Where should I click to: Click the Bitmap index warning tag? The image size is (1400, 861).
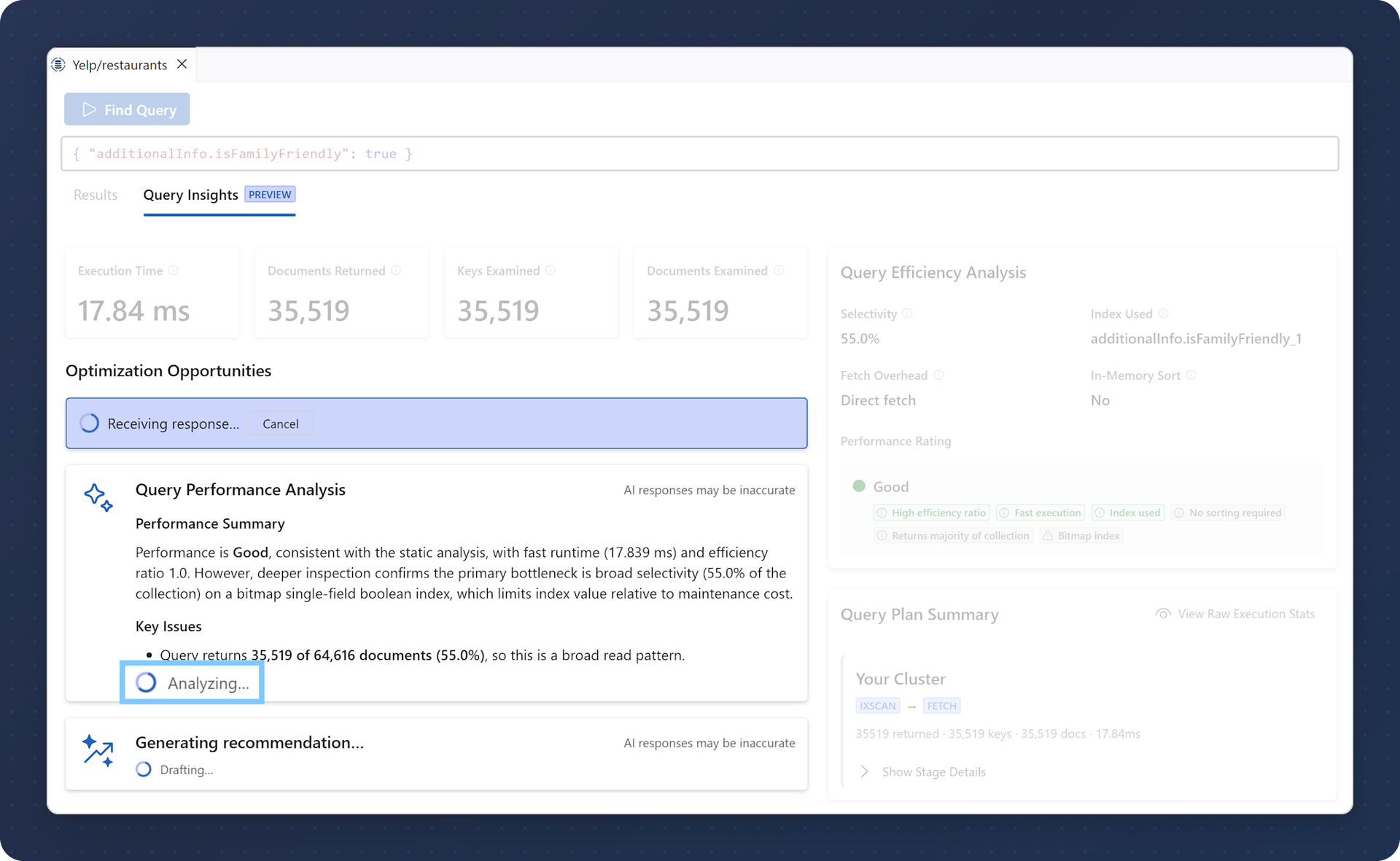1082,536
